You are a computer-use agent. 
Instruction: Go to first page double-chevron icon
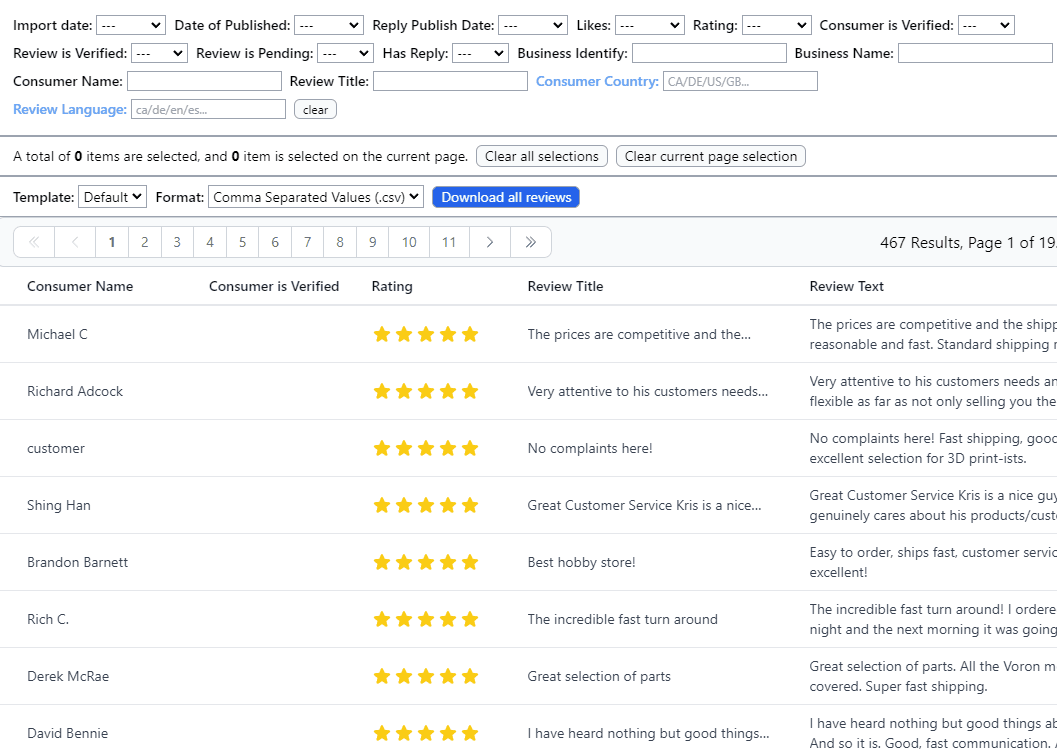tap(34, 242)
